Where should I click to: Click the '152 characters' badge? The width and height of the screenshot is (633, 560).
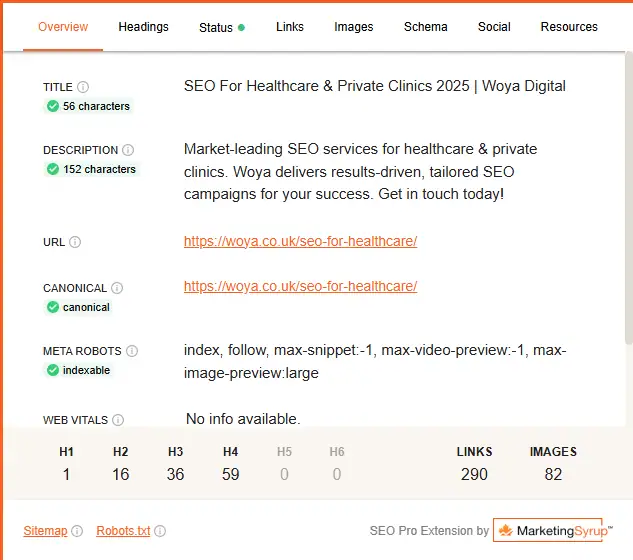pyautogui.click(x=91, y=169)
